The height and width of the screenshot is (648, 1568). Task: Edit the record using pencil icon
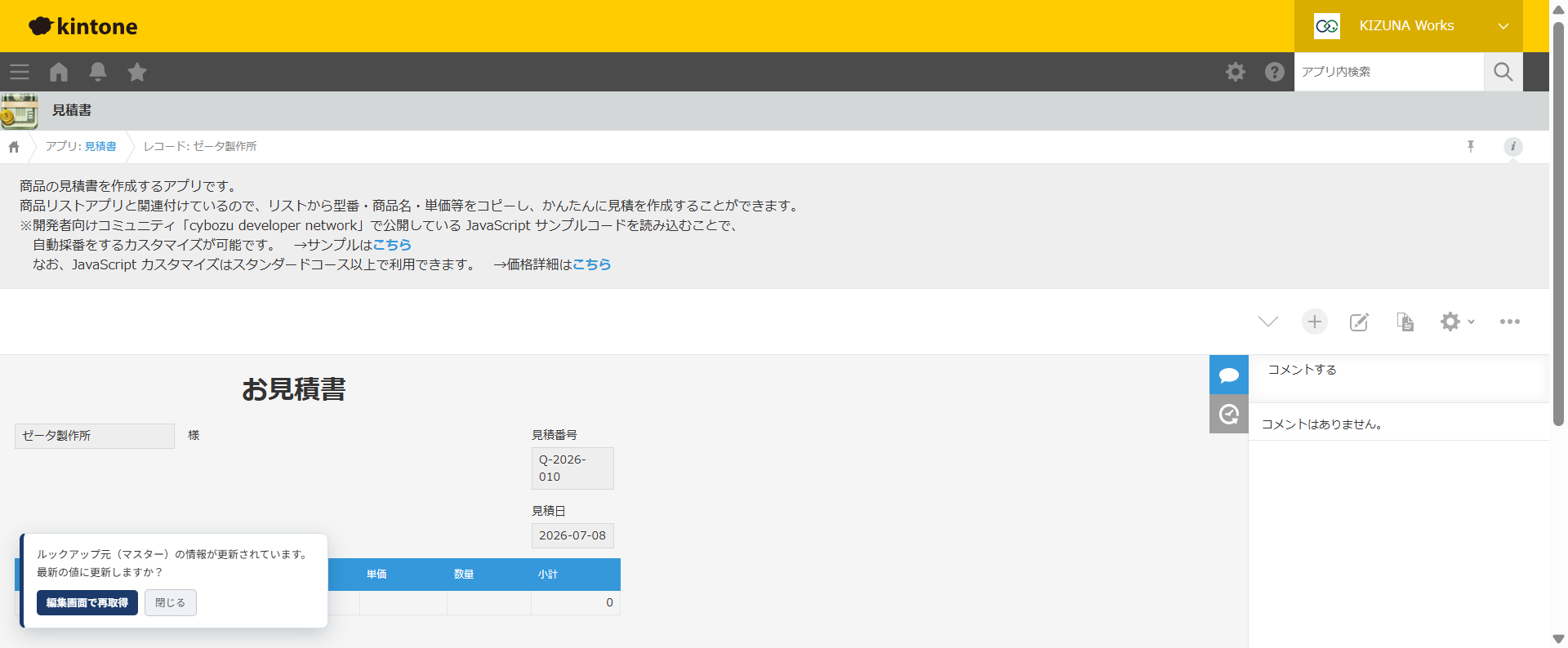pyautogui.click(x=1359, y=322)
